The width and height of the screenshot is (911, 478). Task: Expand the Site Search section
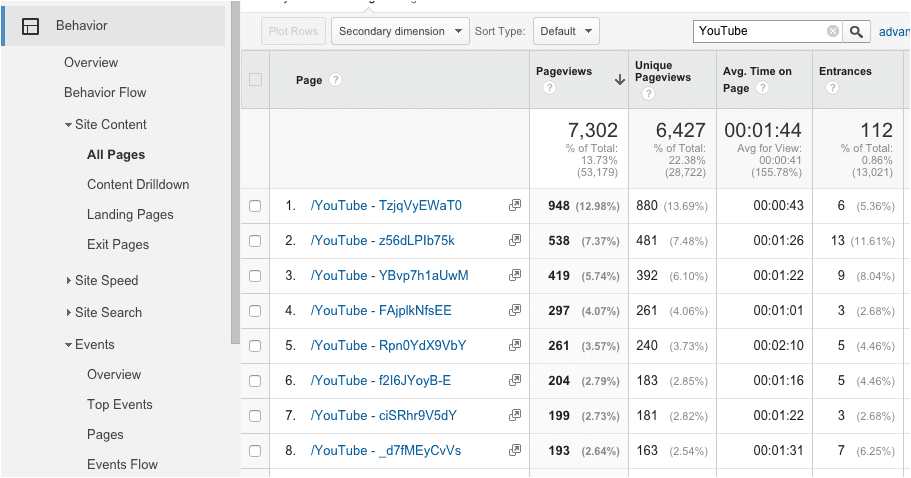(x=69, y=312)
